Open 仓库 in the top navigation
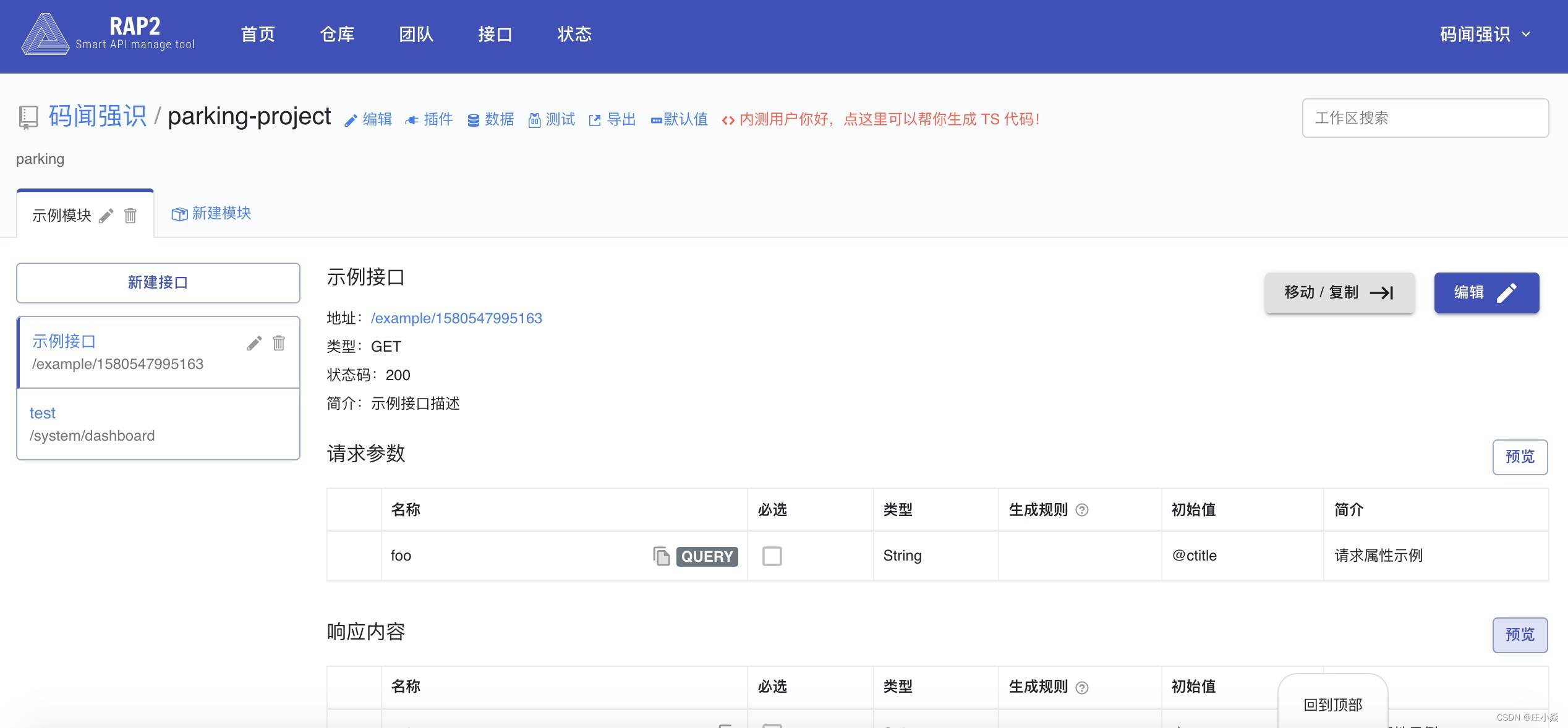This screenshot has height=728, width=1568. [337, 35]
